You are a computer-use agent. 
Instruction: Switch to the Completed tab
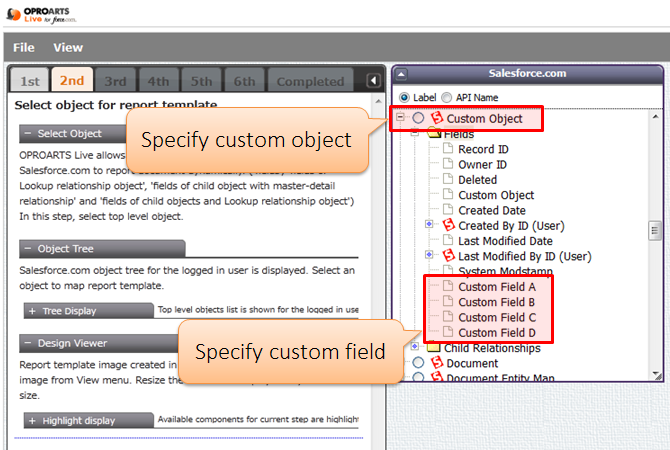(310, 80)
